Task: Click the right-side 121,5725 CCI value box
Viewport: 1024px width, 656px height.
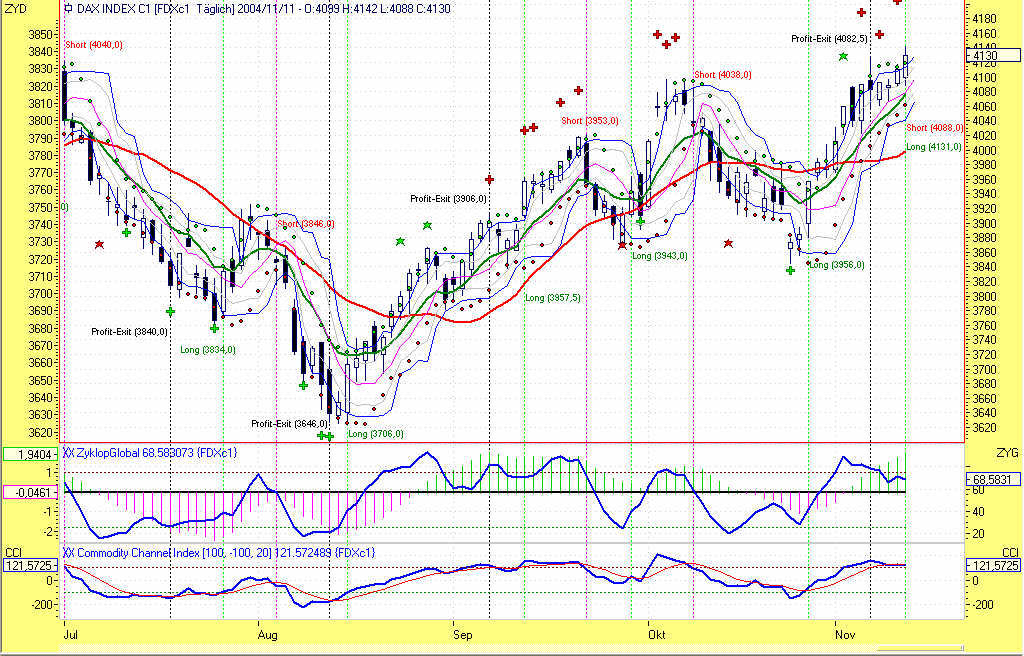Action: point(993,565)
